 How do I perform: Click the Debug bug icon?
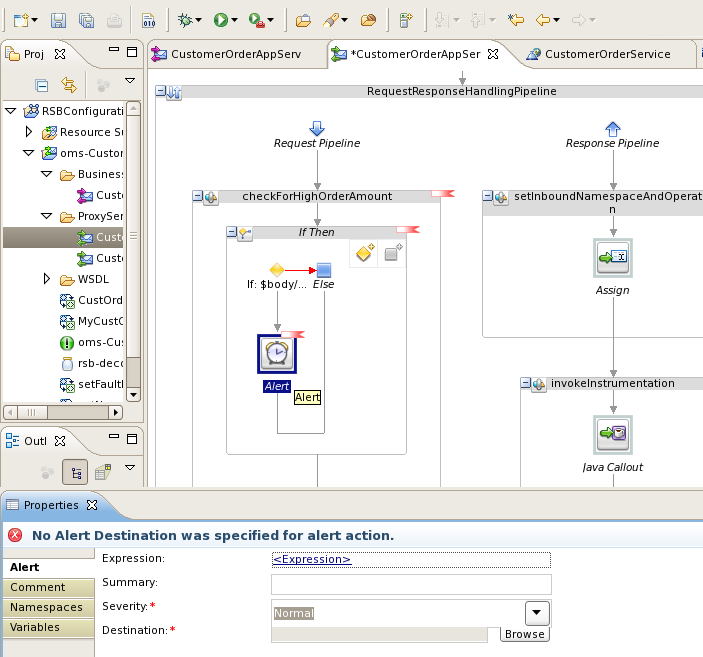point(185,20)
